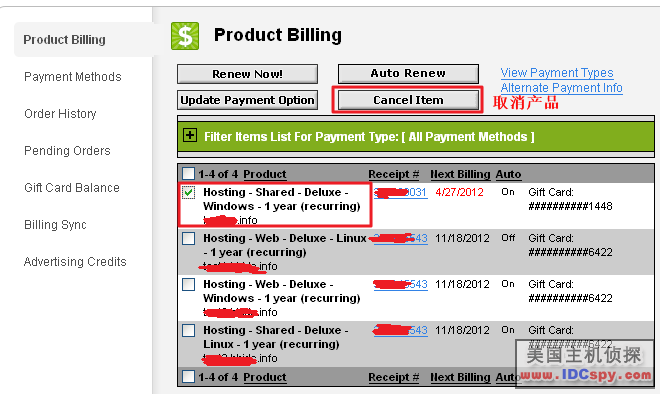This screenshot has width=660, height=394.
Task: Sort by Receipt # column in top header
Action: click(x=394, y=174)
